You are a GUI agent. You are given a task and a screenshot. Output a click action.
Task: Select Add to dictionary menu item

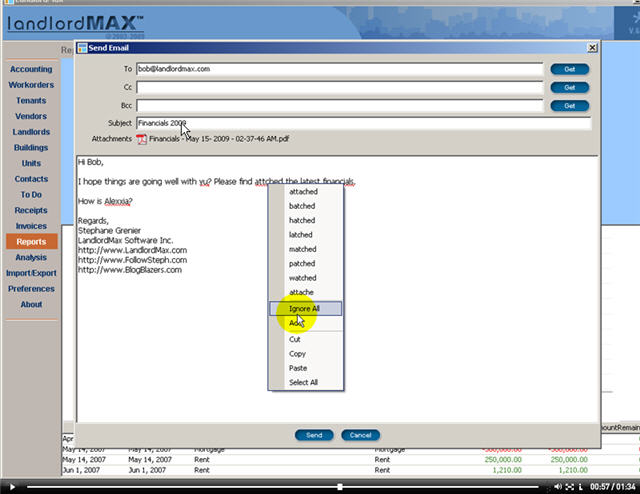[x=306, y=323]
